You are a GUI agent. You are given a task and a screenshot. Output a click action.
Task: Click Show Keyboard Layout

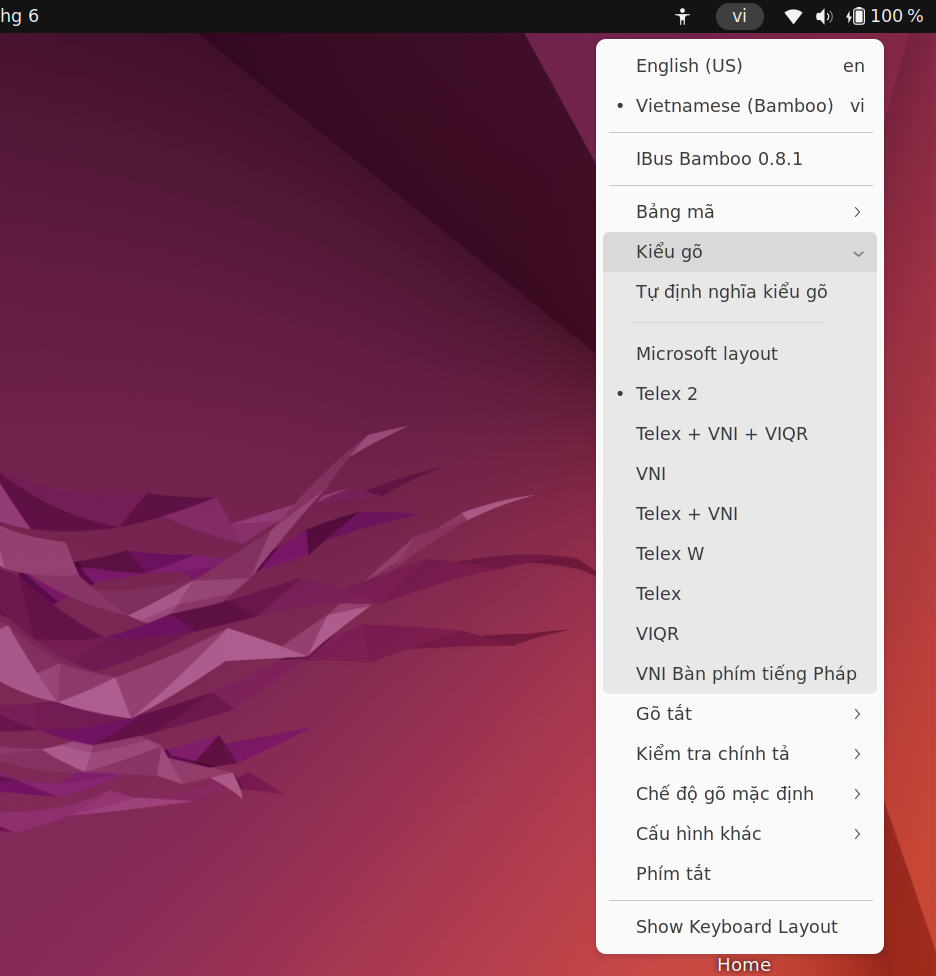tap(740, 927)
